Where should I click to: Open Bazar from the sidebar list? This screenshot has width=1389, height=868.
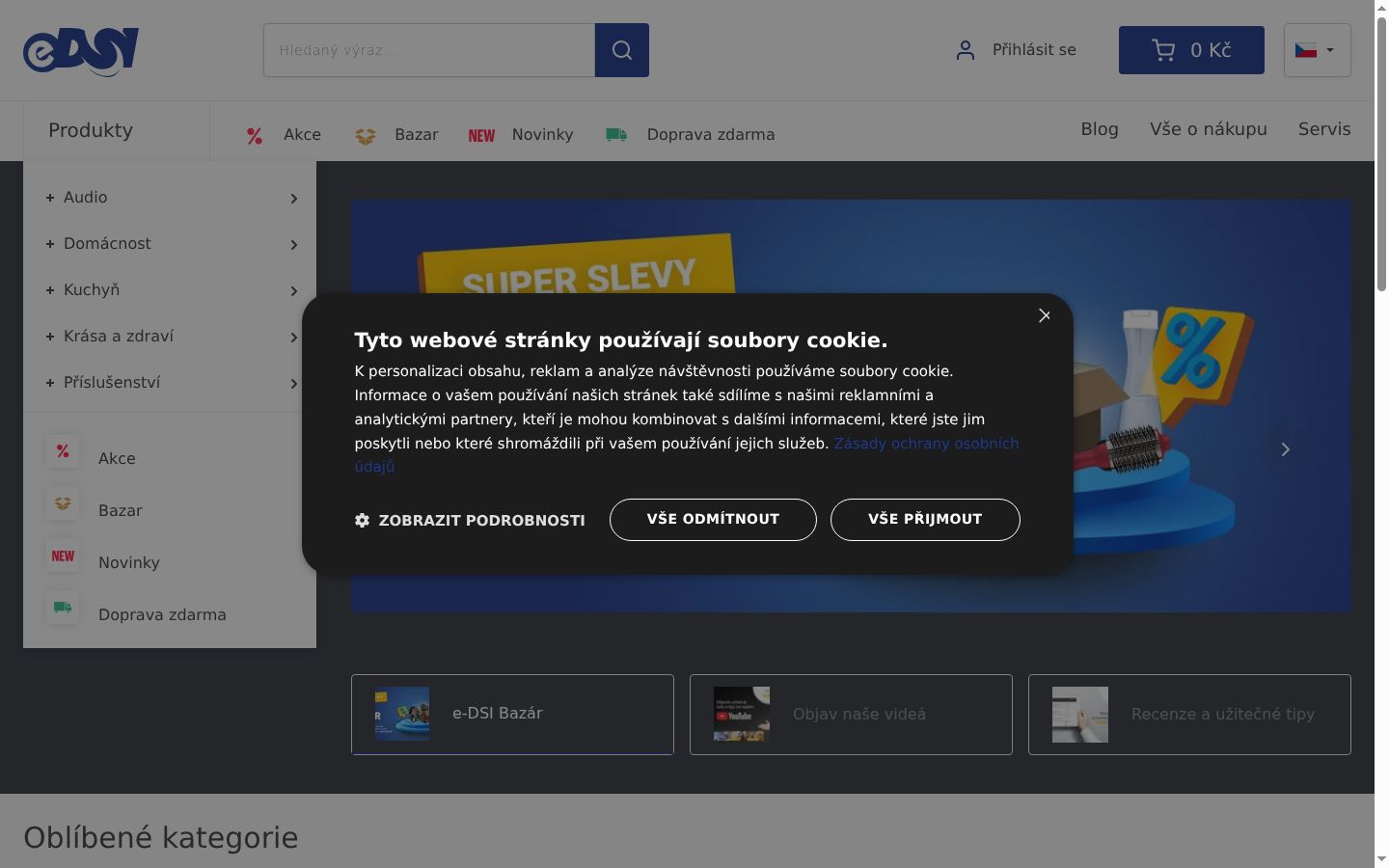pos(120,510)
